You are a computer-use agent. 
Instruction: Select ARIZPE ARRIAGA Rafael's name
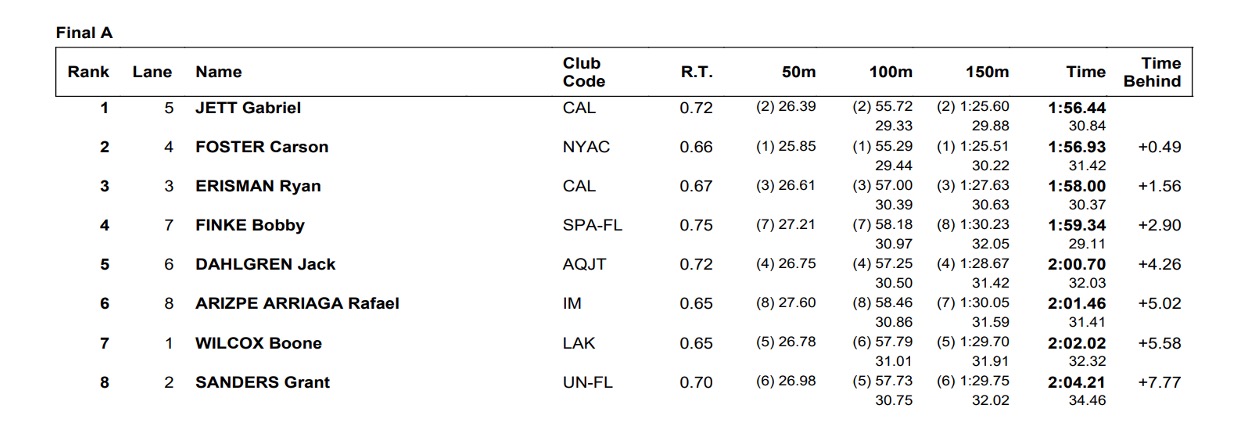pos(297,303)
